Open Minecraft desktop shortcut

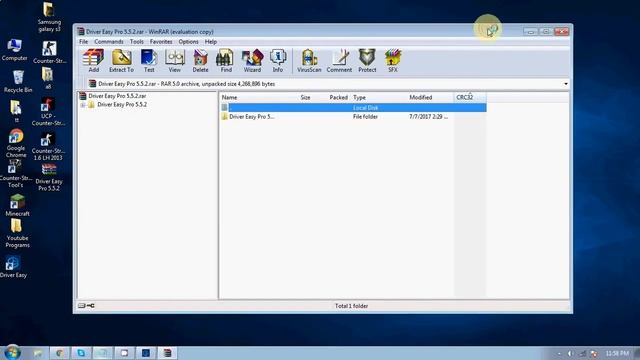pyautogui.click(x=17, y=205)
